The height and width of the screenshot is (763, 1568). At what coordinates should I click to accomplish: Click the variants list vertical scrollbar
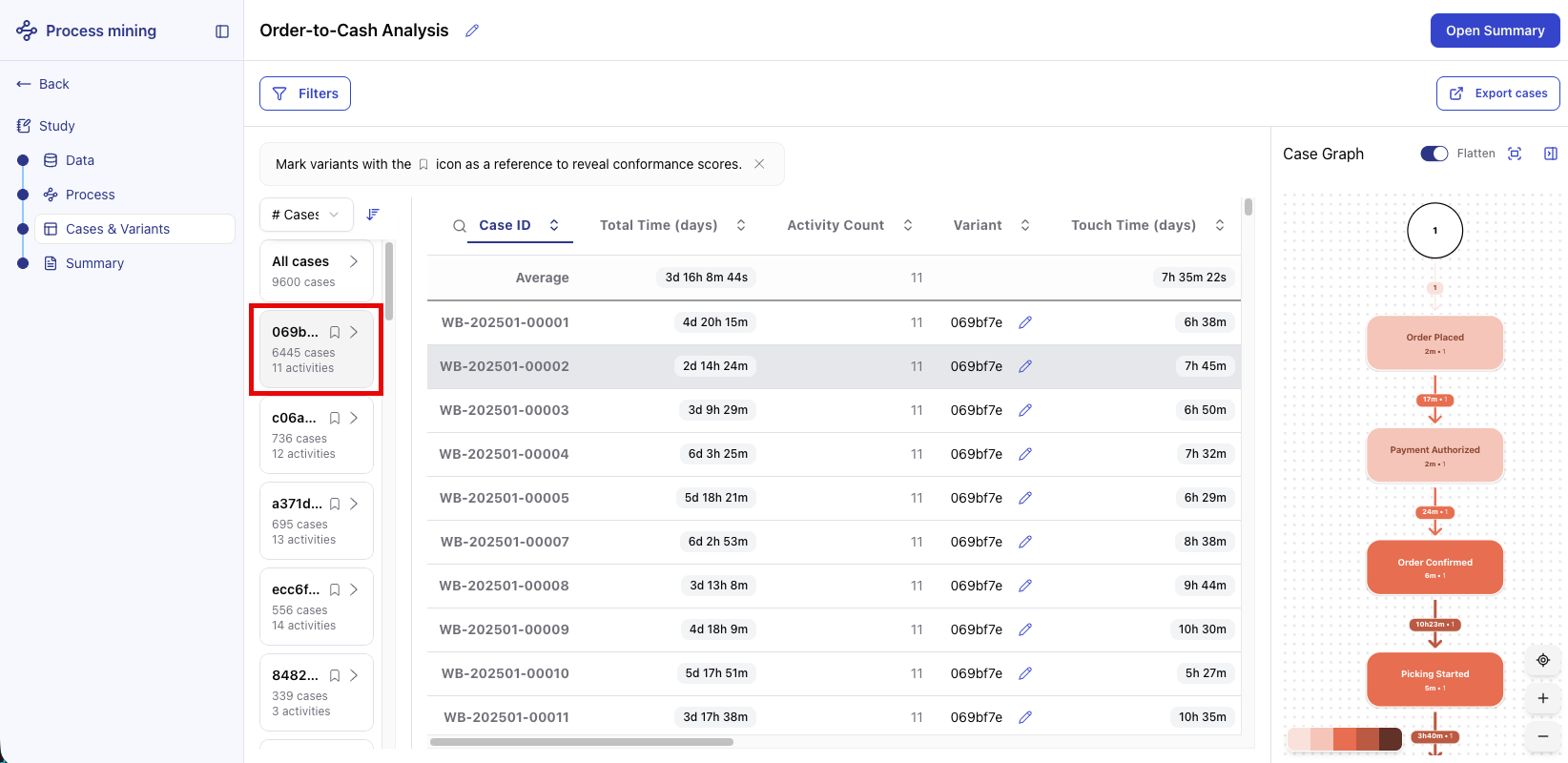click(x=389, y=281)
